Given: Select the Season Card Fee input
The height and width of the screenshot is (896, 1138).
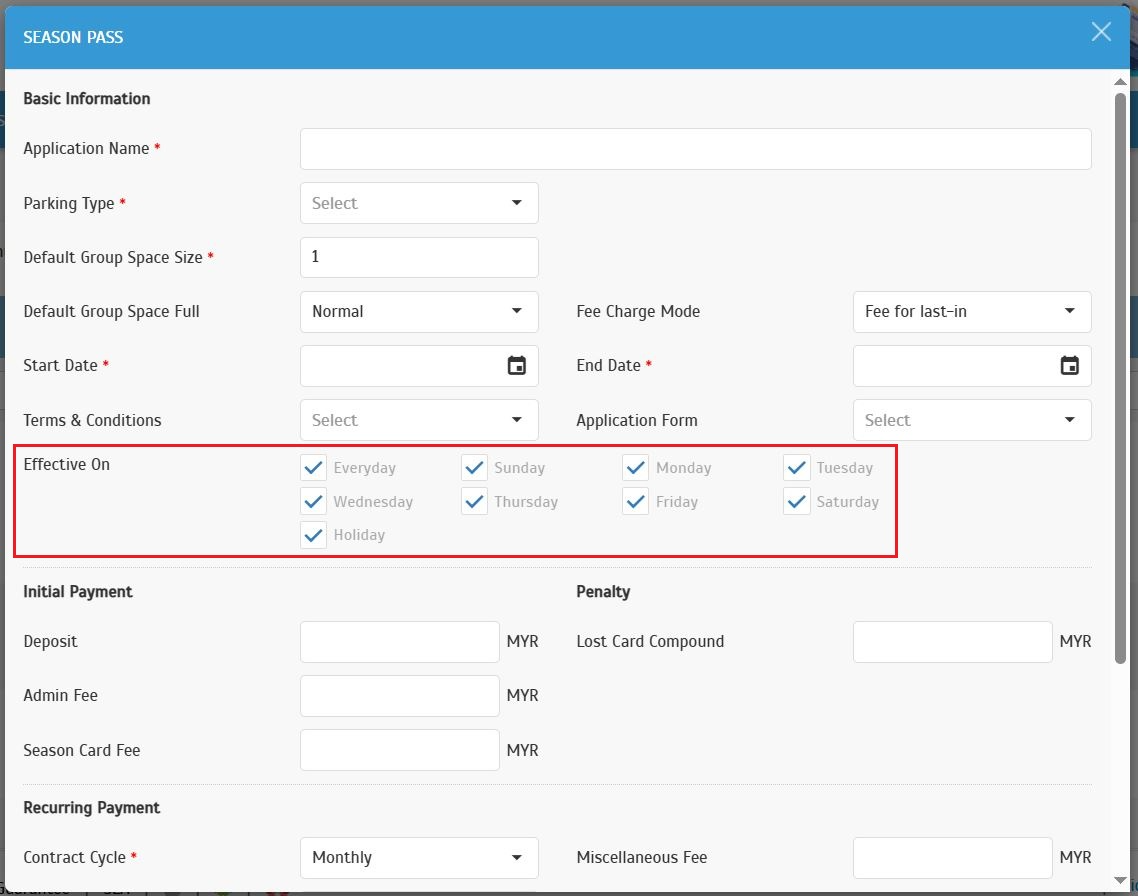Looking at the screenshot, I should pyautogui.click(x=399, y=750).
